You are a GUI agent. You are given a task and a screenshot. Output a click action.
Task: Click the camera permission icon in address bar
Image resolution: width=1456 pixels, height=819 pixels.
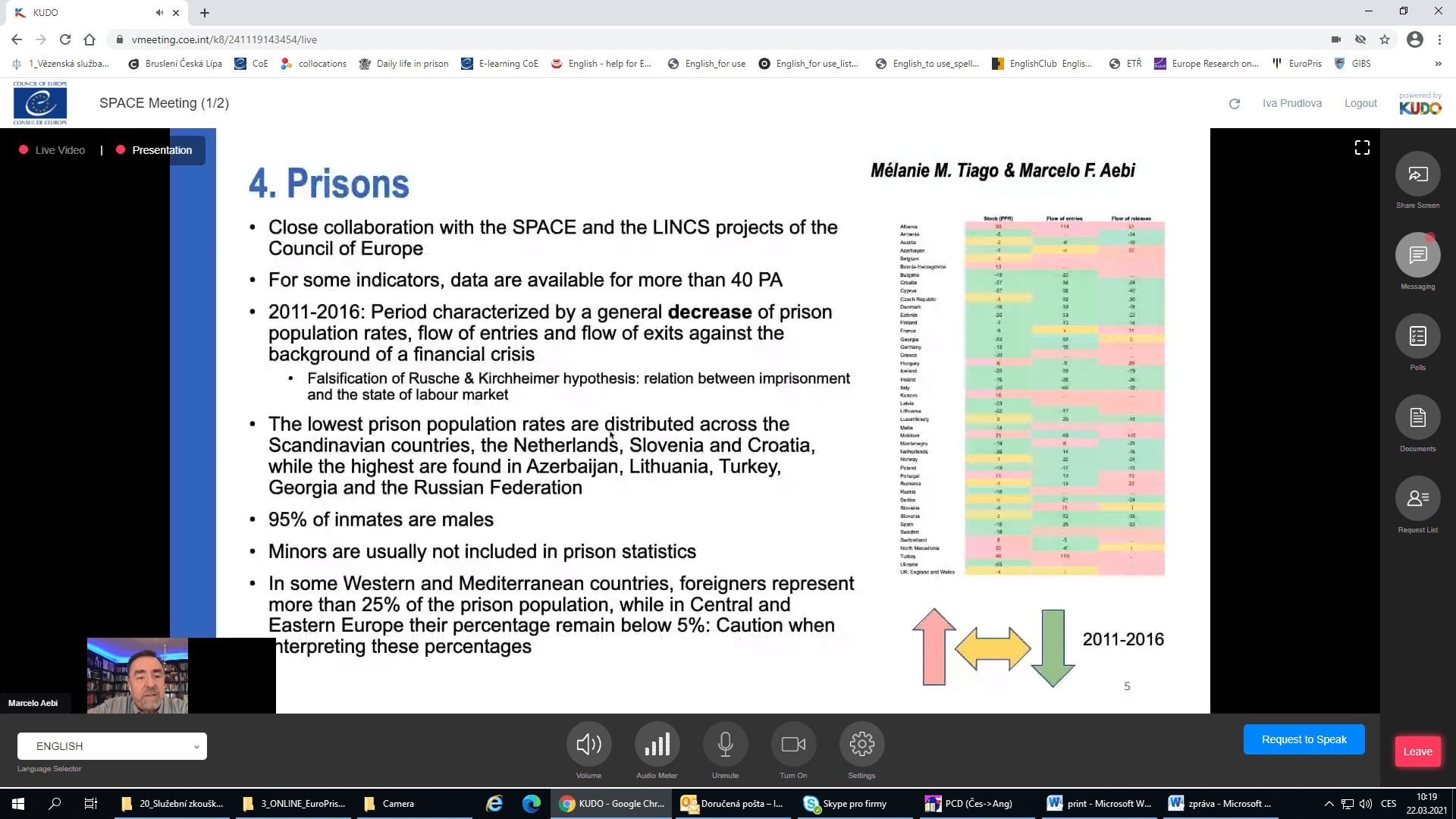tap(1336, 39)
